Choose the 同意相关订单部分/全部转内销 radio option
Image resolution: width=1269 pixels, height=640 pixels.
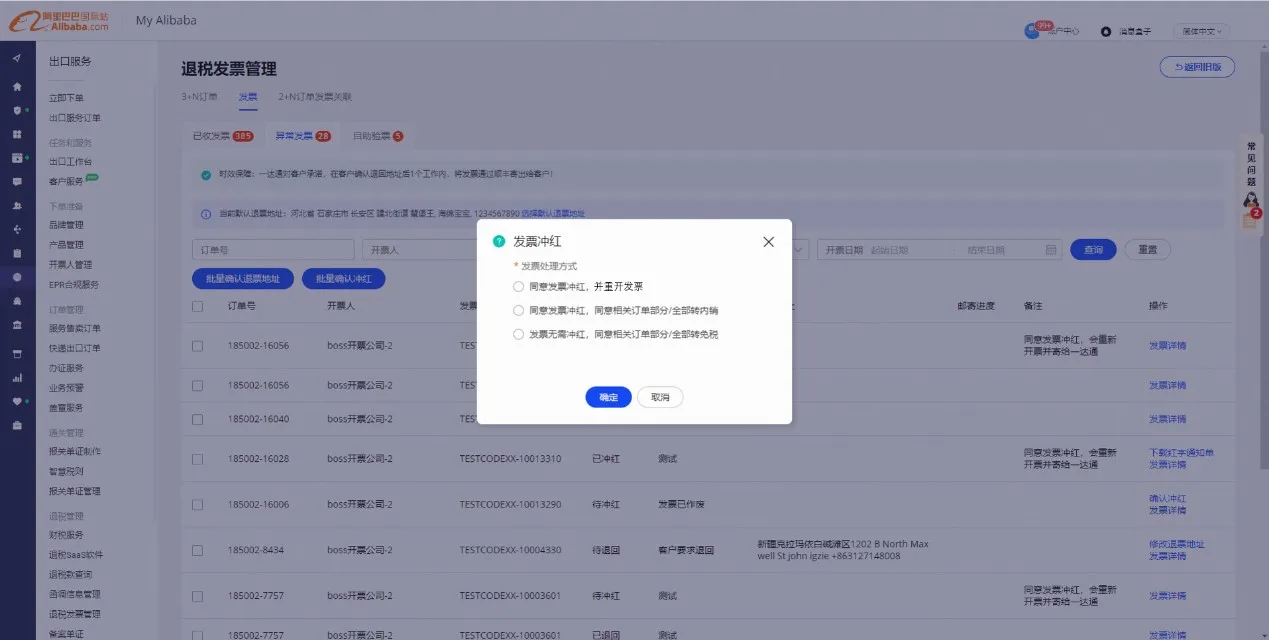pos(518,310)
